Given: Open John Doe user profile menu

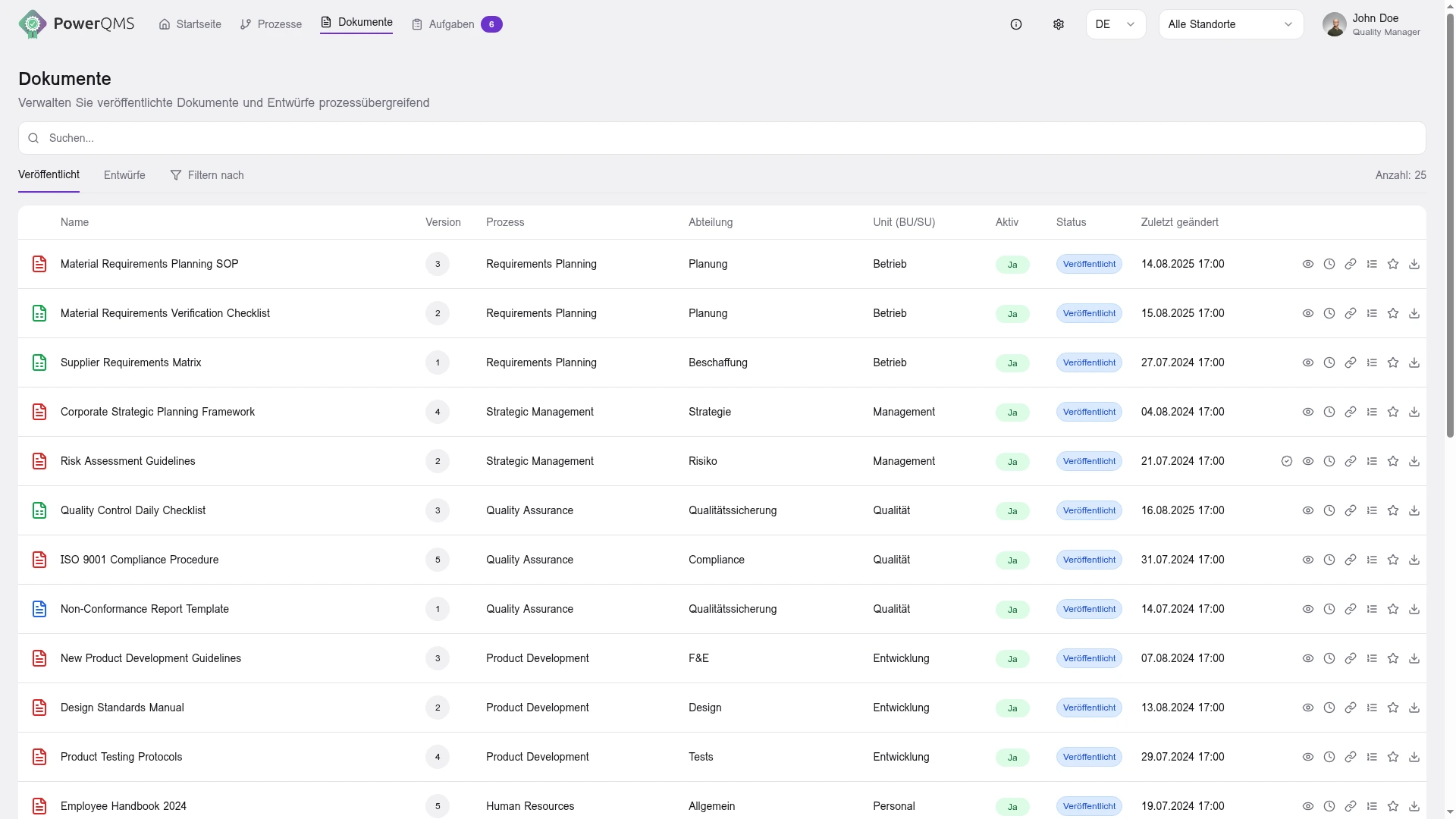Looking at the screenshot, I should point(1372,24).
